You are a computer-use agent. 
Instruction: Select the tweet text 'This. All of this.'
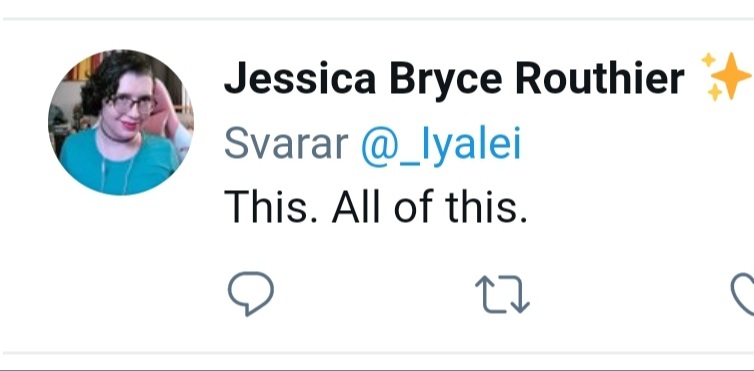click(376, 207)
